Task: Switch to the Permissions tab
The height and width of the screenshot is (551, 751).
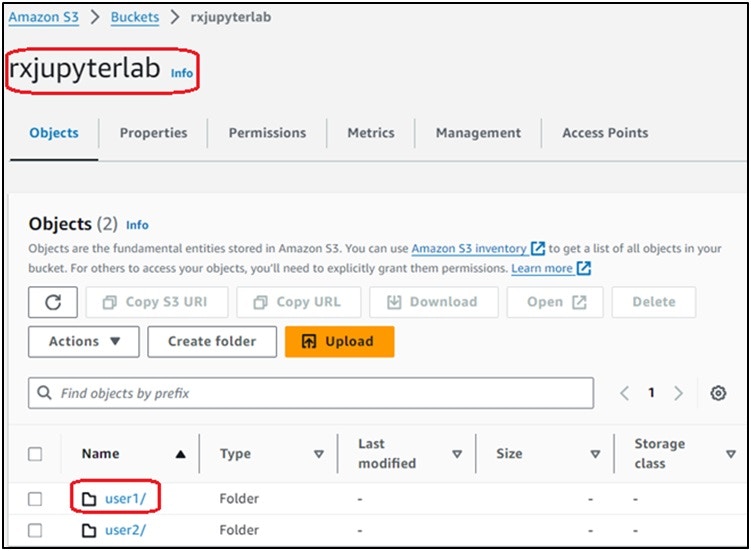Action: 267,133
